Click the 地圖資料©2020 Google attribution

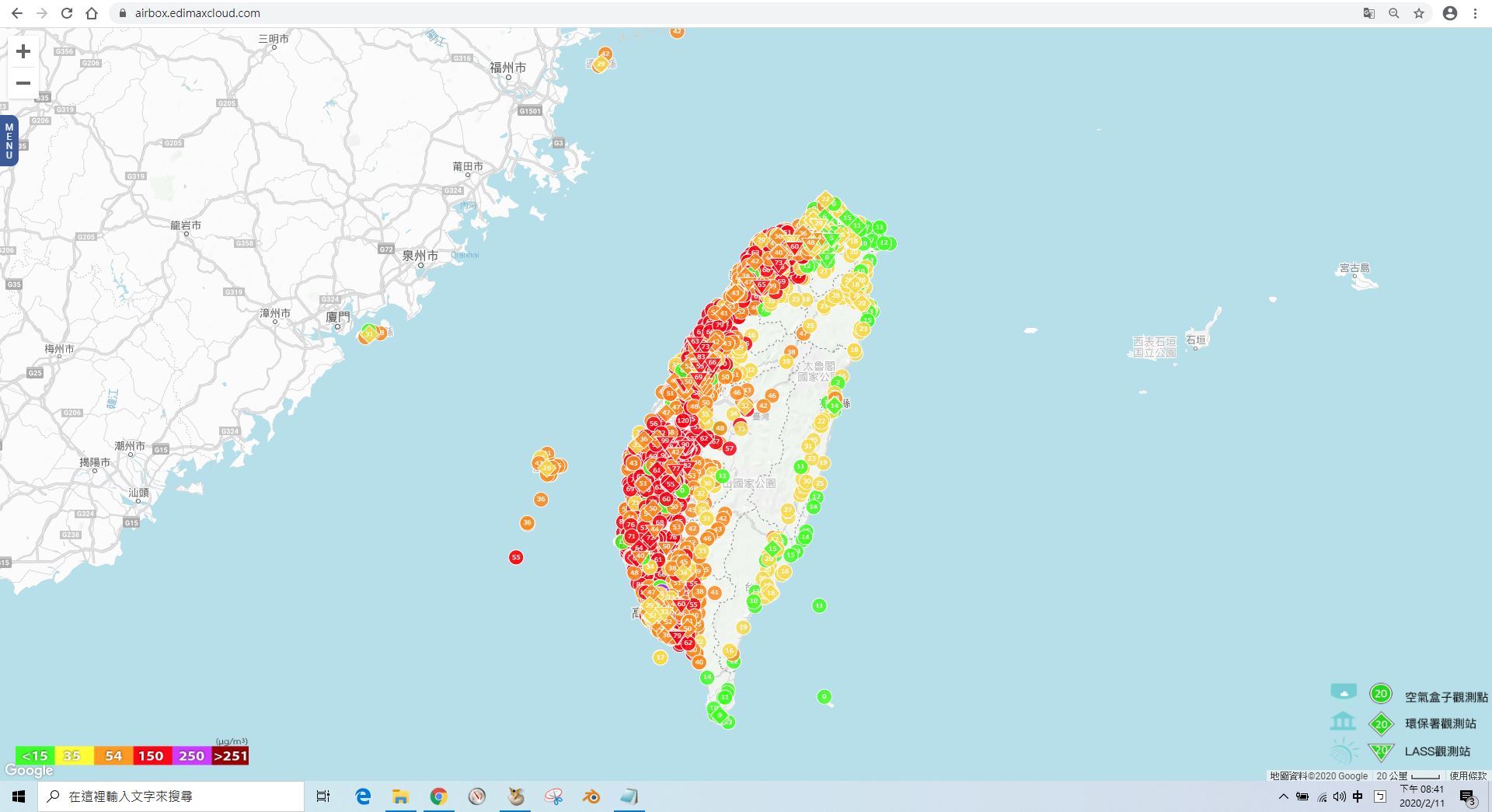point(1319,775)
